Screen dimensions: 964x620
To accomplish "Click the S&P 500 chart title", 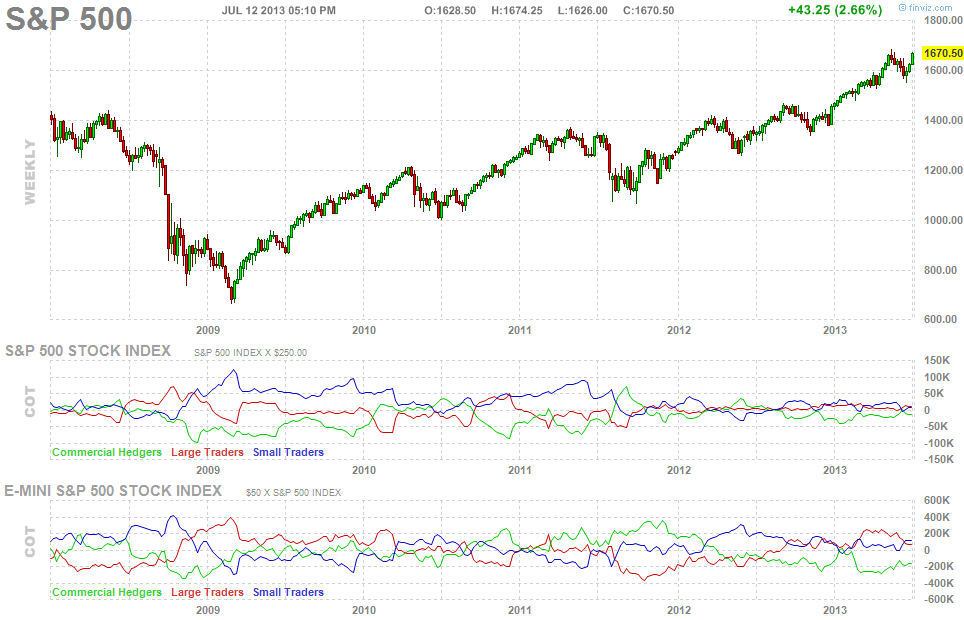I will coord(69,19).
